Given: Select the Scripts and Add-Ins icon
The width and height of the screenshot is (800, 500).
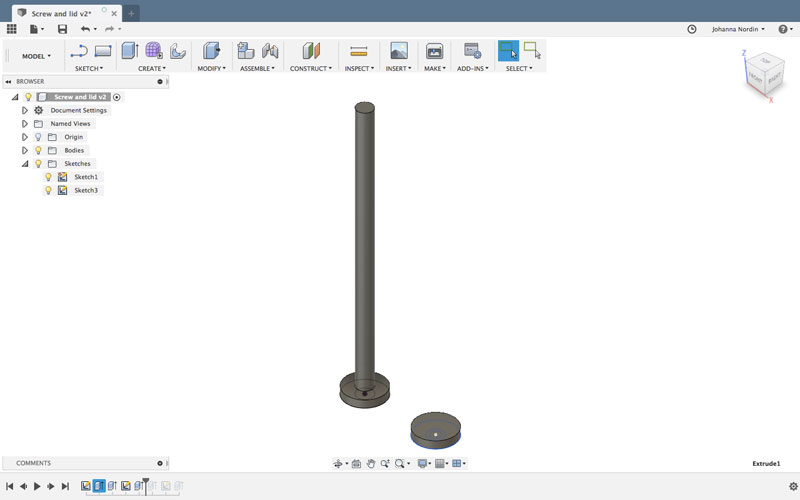Looking at the screenshot, I should 472,51.
